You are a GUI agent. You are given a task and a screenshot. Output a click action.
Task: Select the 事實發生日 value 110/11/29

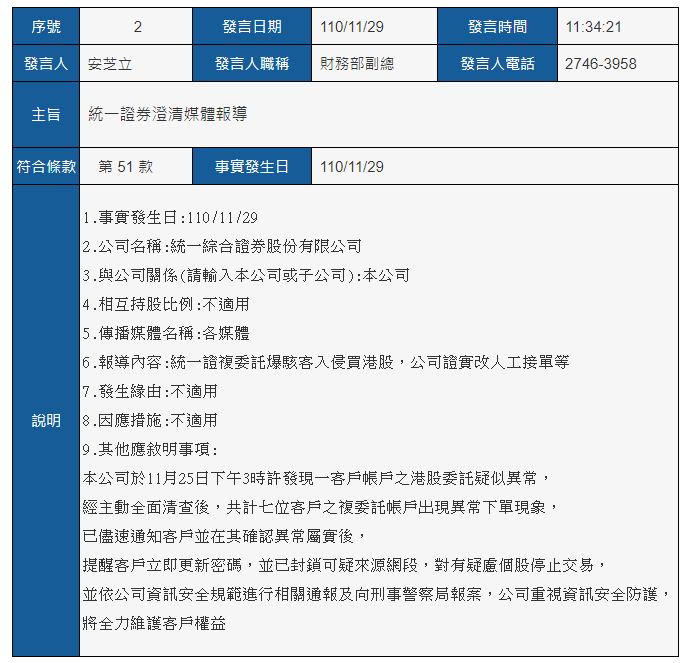pos(352,167)
